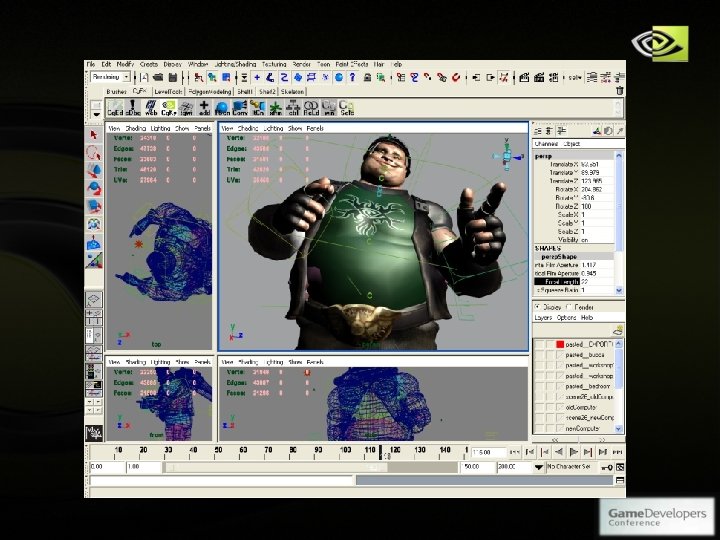Click the Sel shelf icon

pos(347,108)
